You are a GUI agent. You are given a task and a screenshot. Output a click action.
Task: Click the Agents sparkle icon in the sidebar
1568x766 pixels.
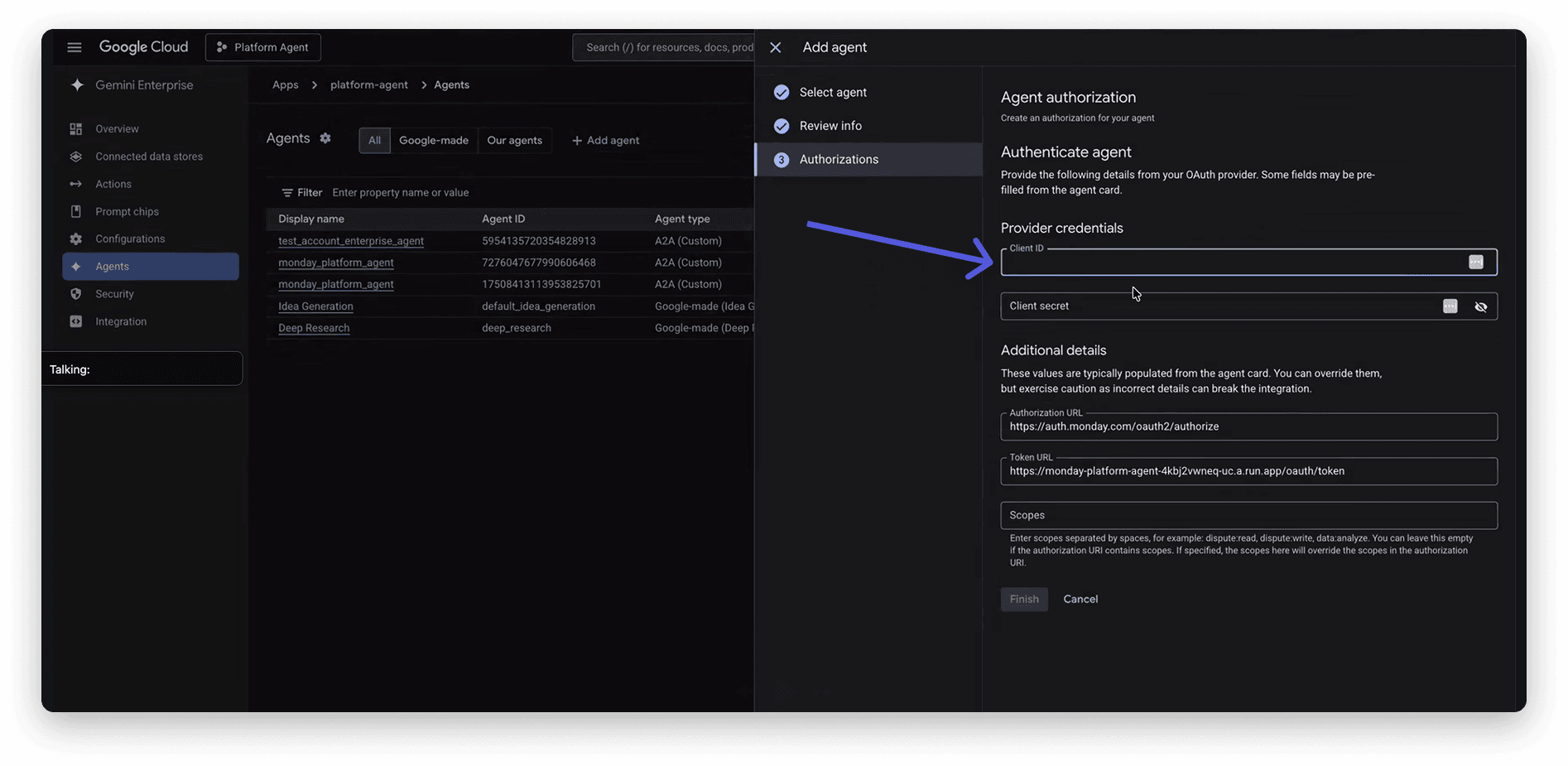coord(76,266)
